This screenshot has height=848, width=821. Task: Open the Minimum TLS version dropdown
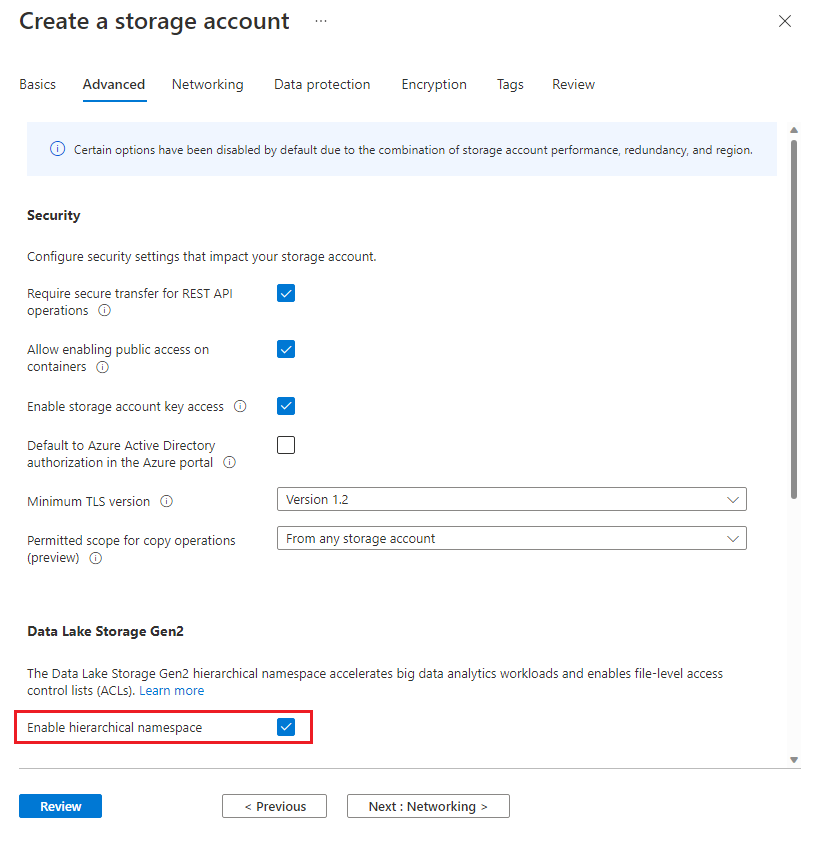pyautogui.click(x=511, y=499)
